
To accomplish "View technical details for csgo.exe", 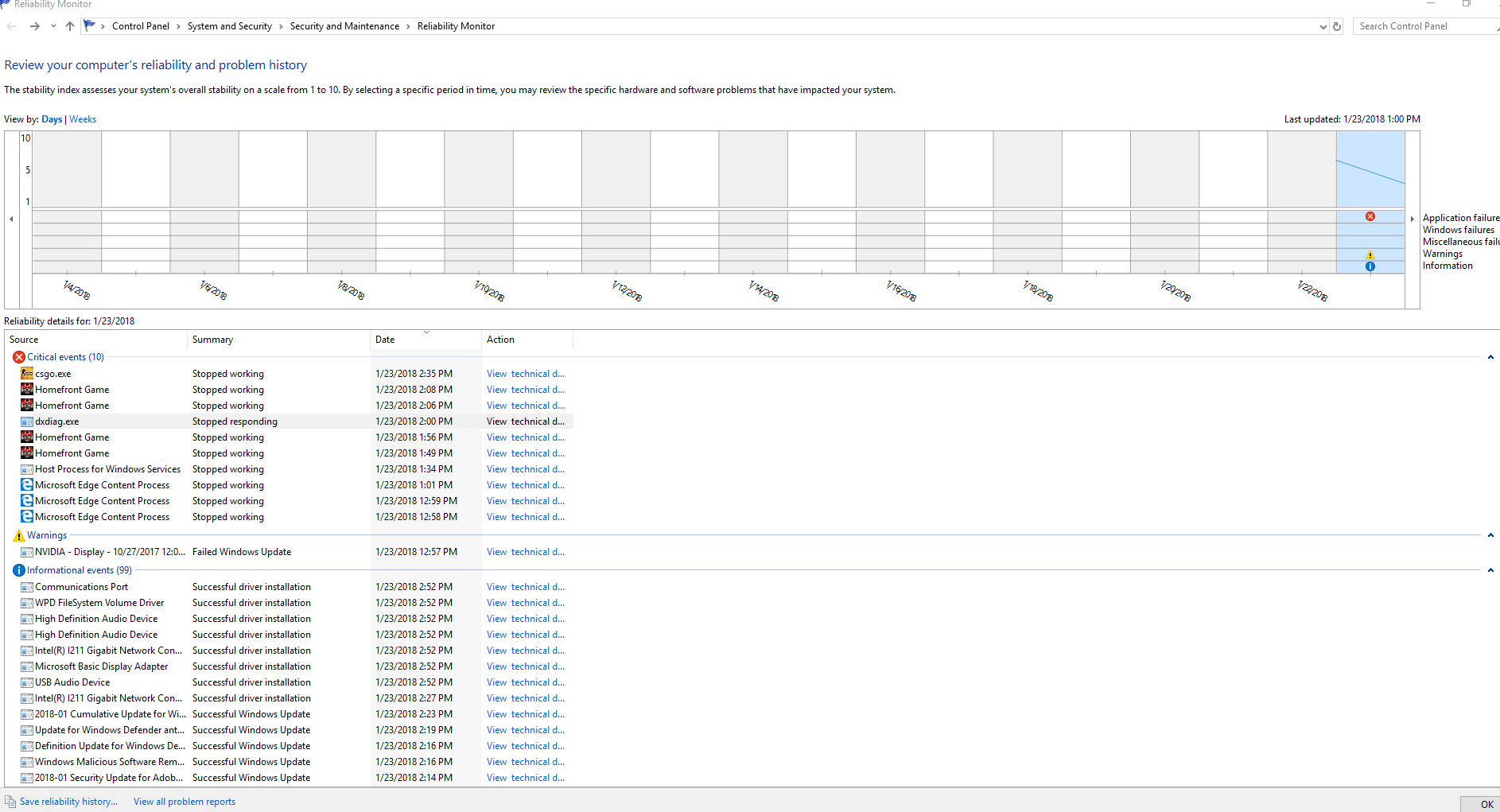I will coord(526,374).
